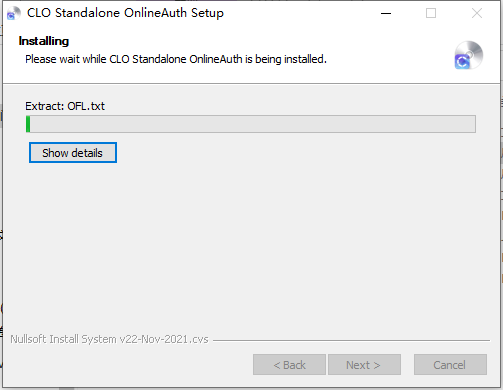503x390 pixels.
Task: Click Show details button
Action: tap(73, 153)
